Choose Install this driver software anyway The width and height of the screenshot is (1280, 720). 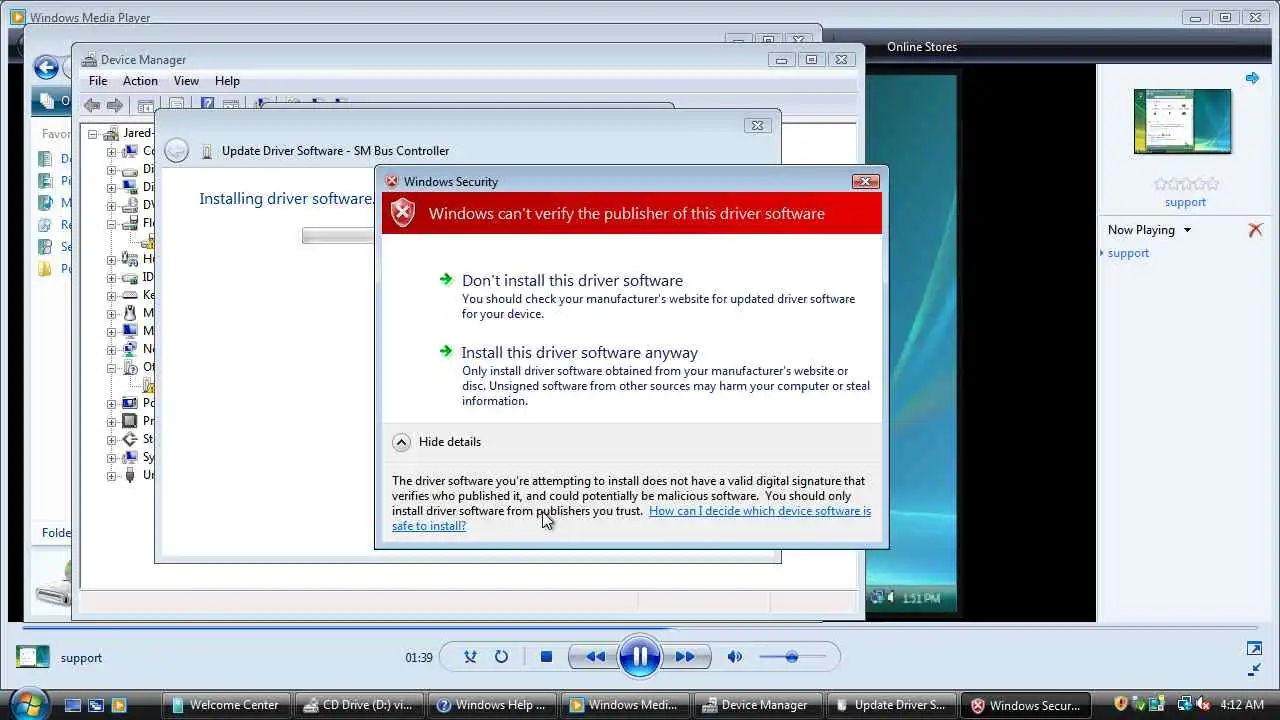tap(579, 352)
